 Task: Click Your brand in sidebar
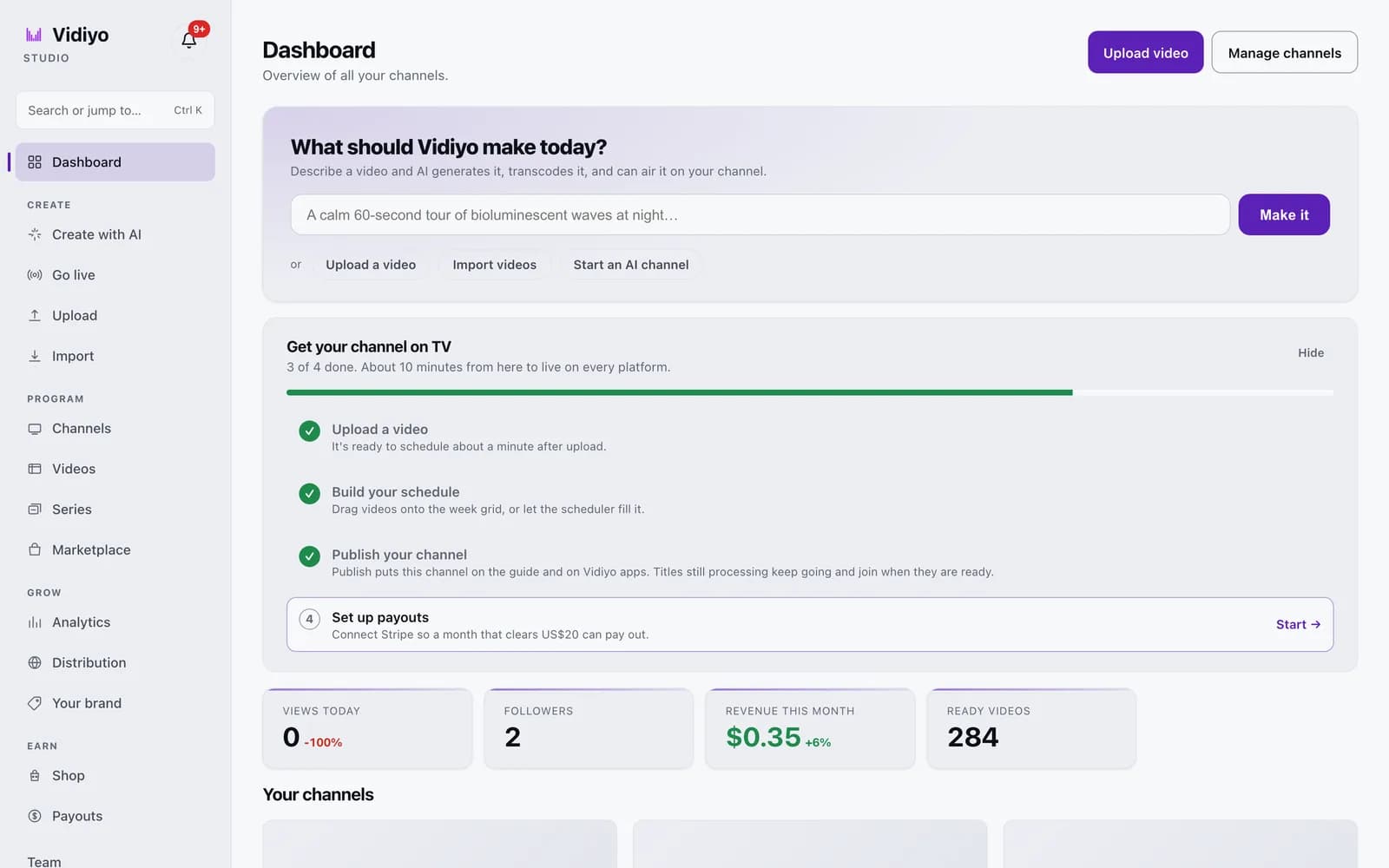pos(115,703)
